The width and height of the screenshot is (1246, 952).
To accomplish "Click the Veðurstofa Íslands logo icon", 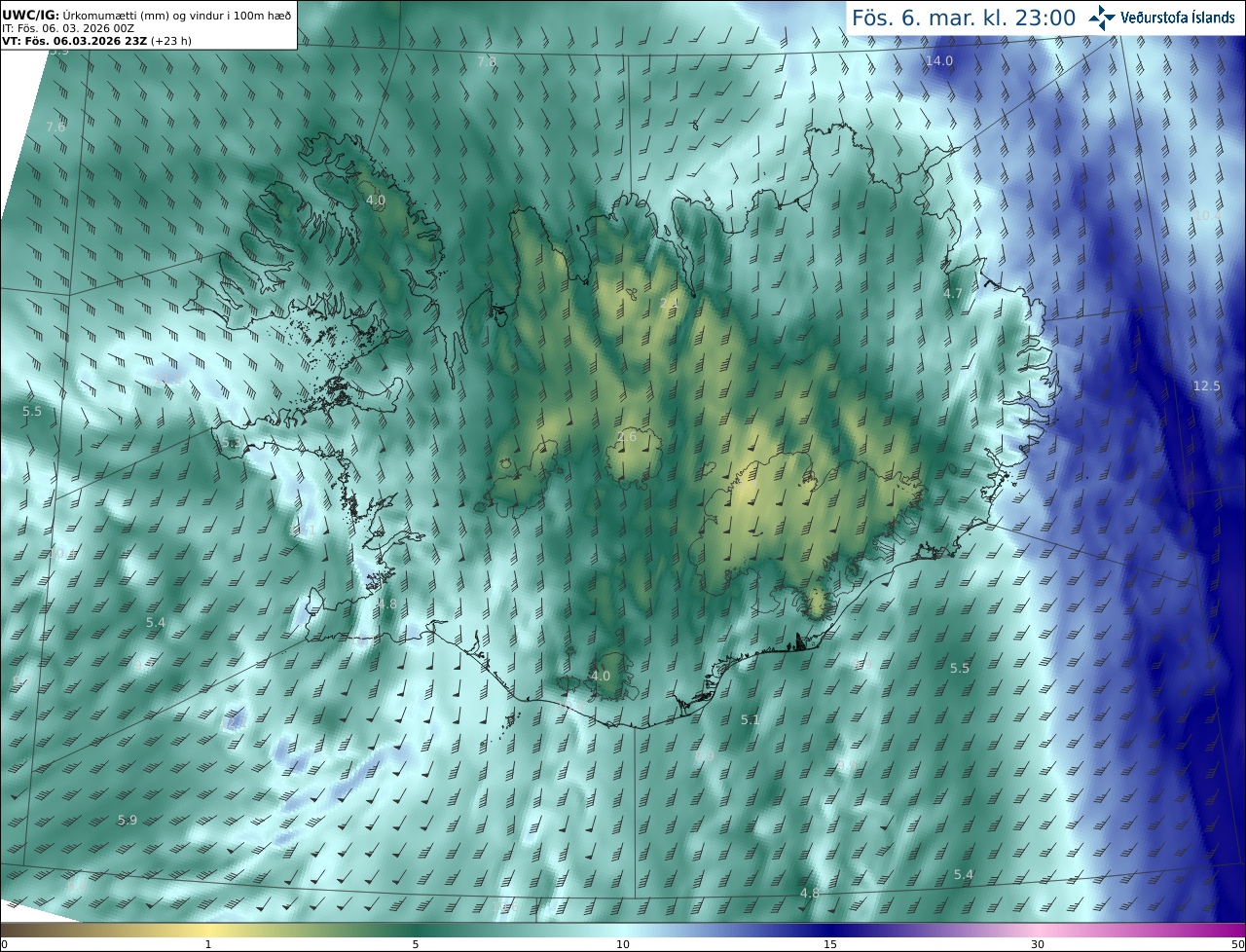I will point(1102,18).
